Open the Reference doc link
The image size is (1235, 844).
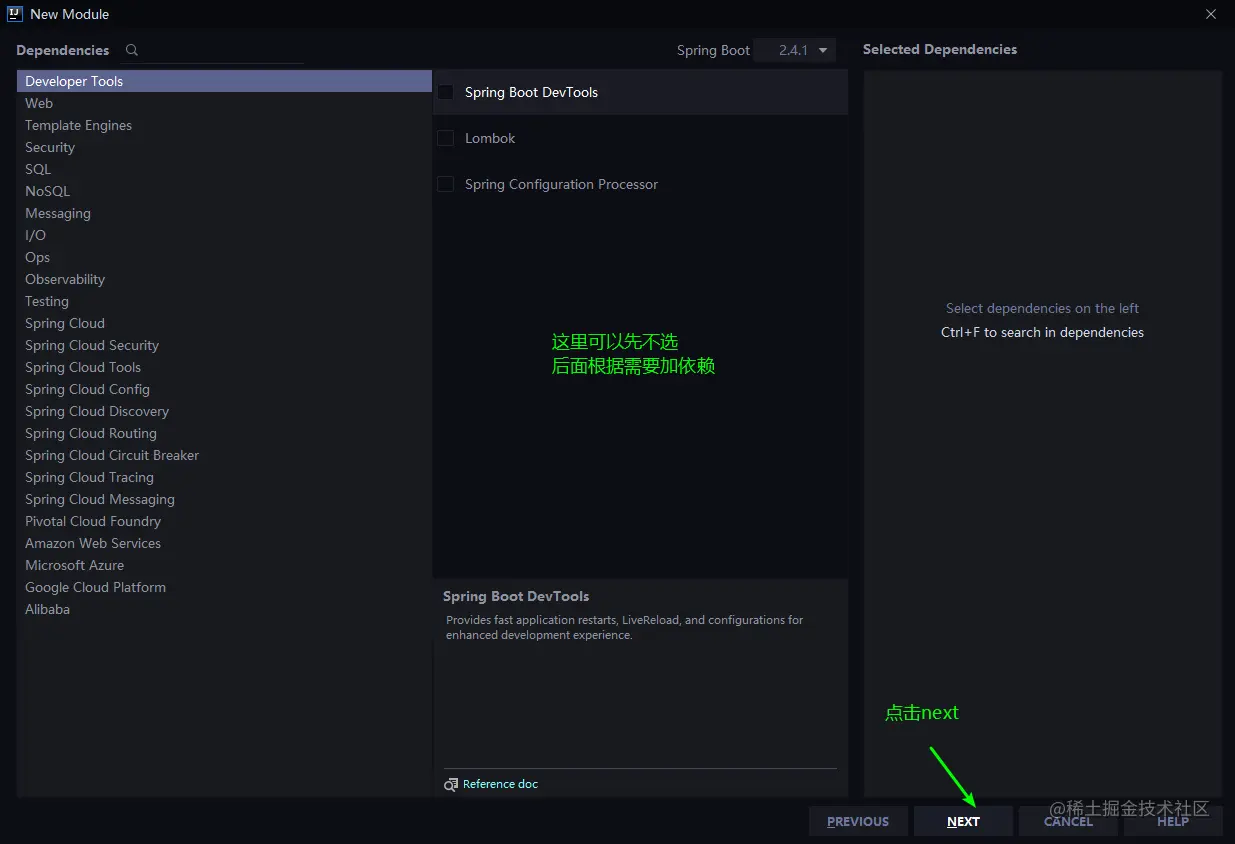(x=500, y=784)
